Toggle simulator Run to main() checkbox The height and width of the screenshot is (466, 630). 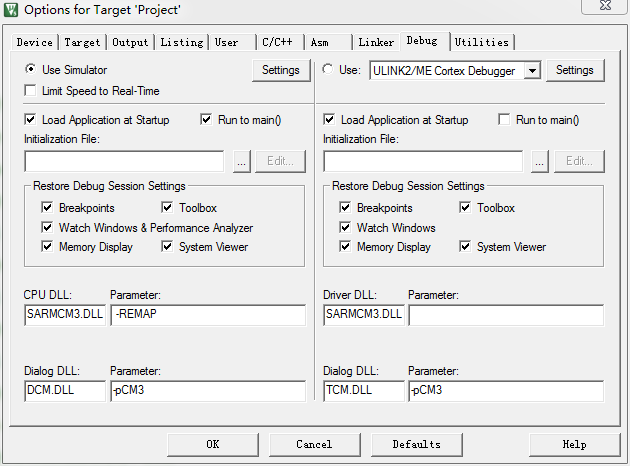pyautogui.click(x=206, y=119)
